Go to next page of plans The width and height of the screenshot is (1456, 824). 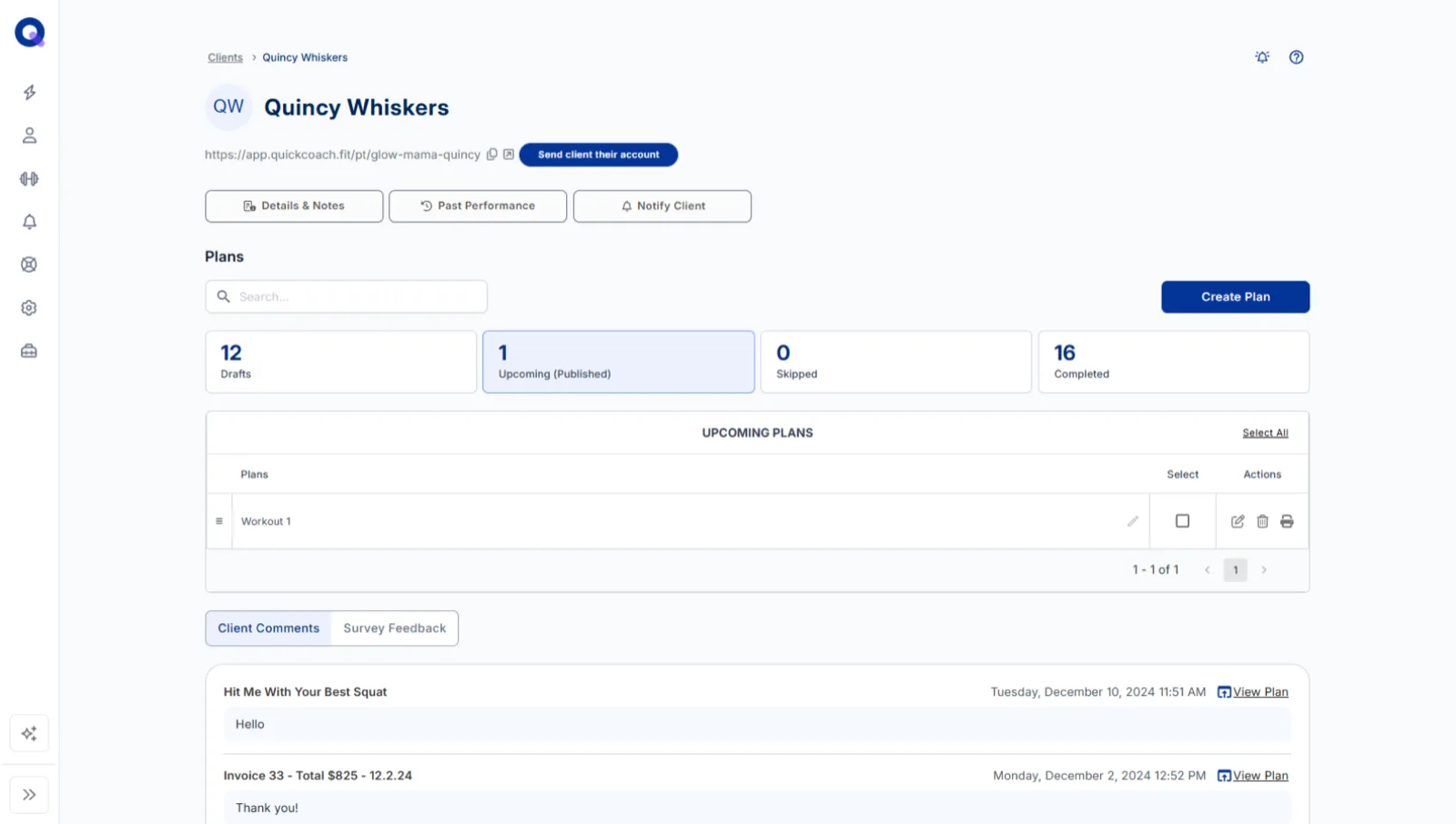pyautogui.click(x=1264, y=570)
